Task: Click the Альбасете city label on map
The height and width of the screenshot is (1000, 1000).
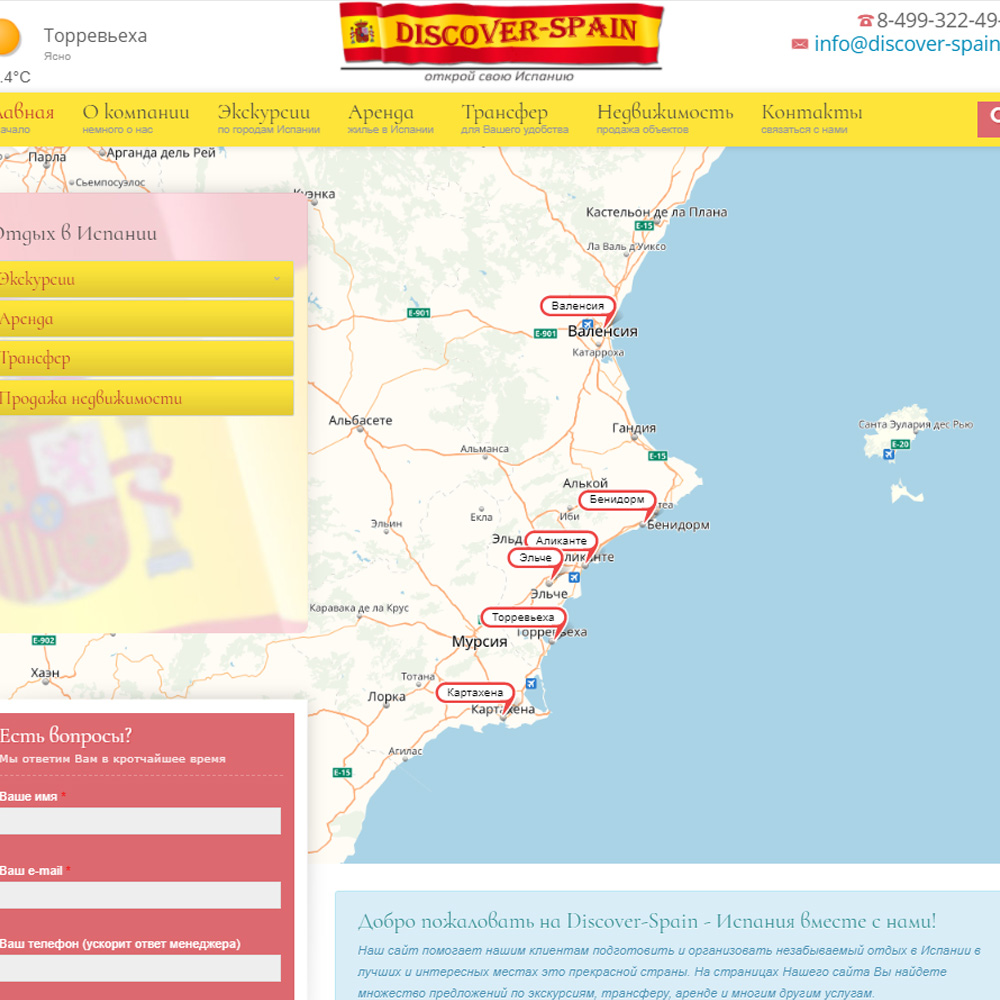Action: click(360, 420)
